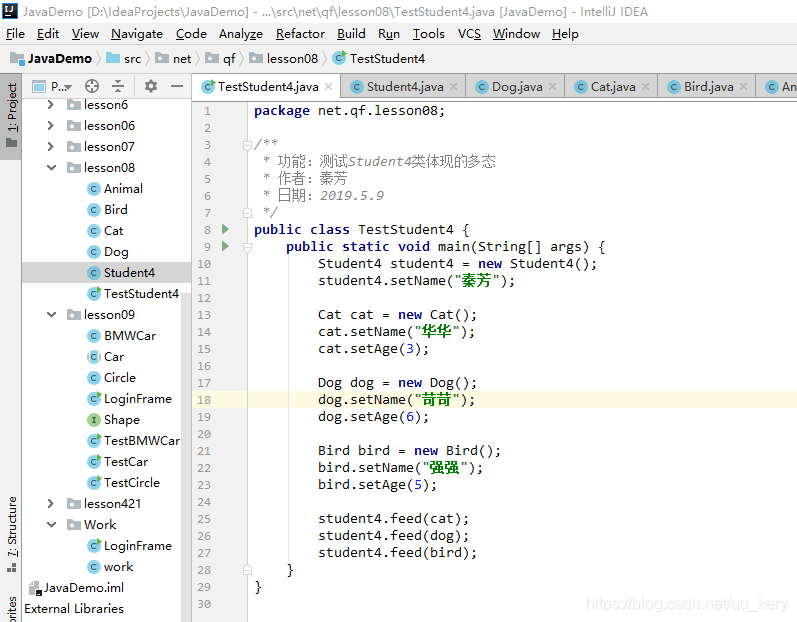Click JavaDemo in the breadcrumb bar
The image size is (797, 622).
tap(51, 59)
